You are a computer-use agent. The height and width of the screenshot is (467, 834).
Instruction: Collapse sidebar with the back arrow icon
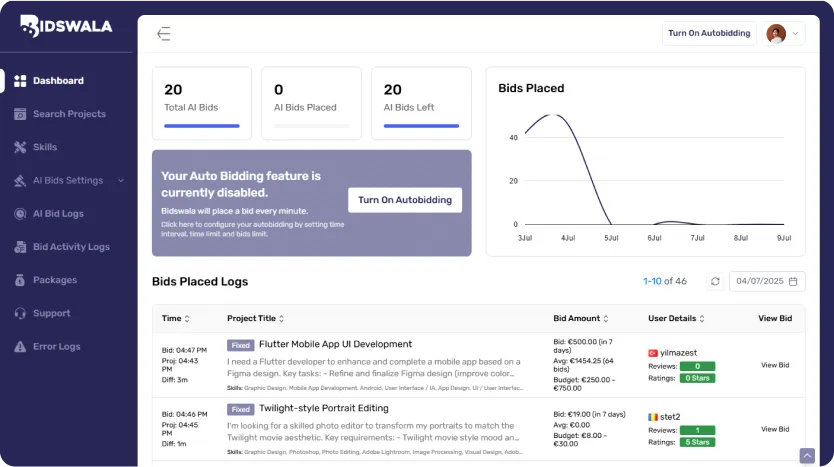tap(164, 34)
